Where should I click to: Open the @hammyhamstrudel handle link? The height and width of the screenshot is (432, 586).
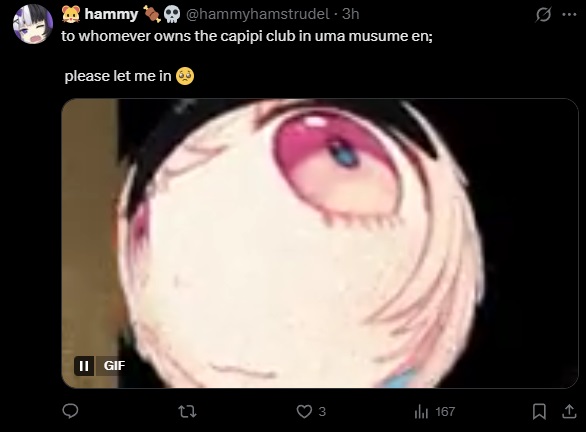coord(257,14)
